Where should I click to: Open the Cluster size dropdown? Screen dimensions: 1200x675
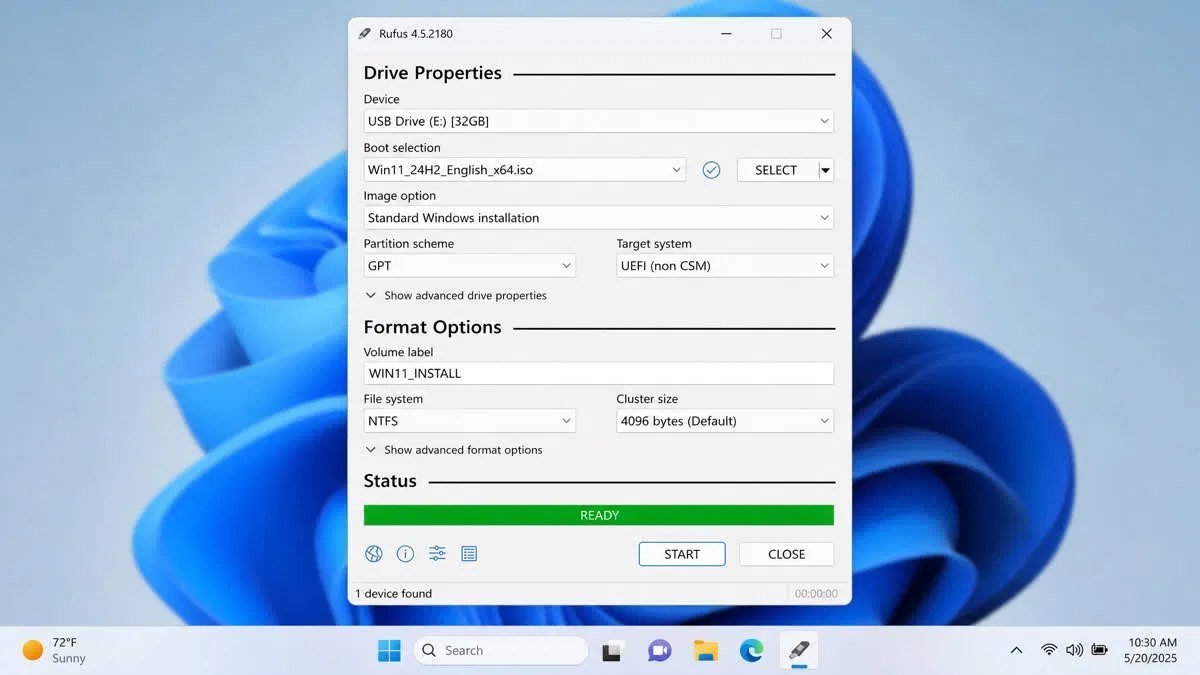click(x=725, y=421)
